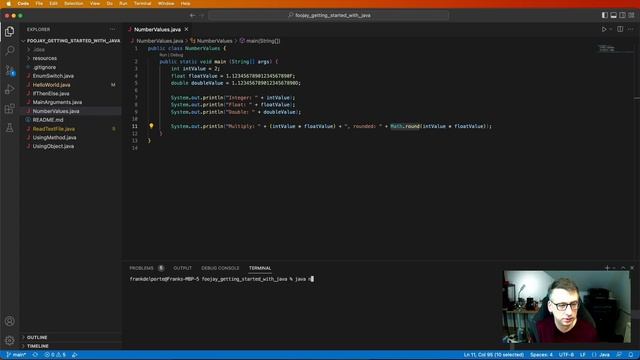Screen dimensions: 640x360
Task: Change Spaces: 4 indentation setting
Action: click(x=541, y=355)
